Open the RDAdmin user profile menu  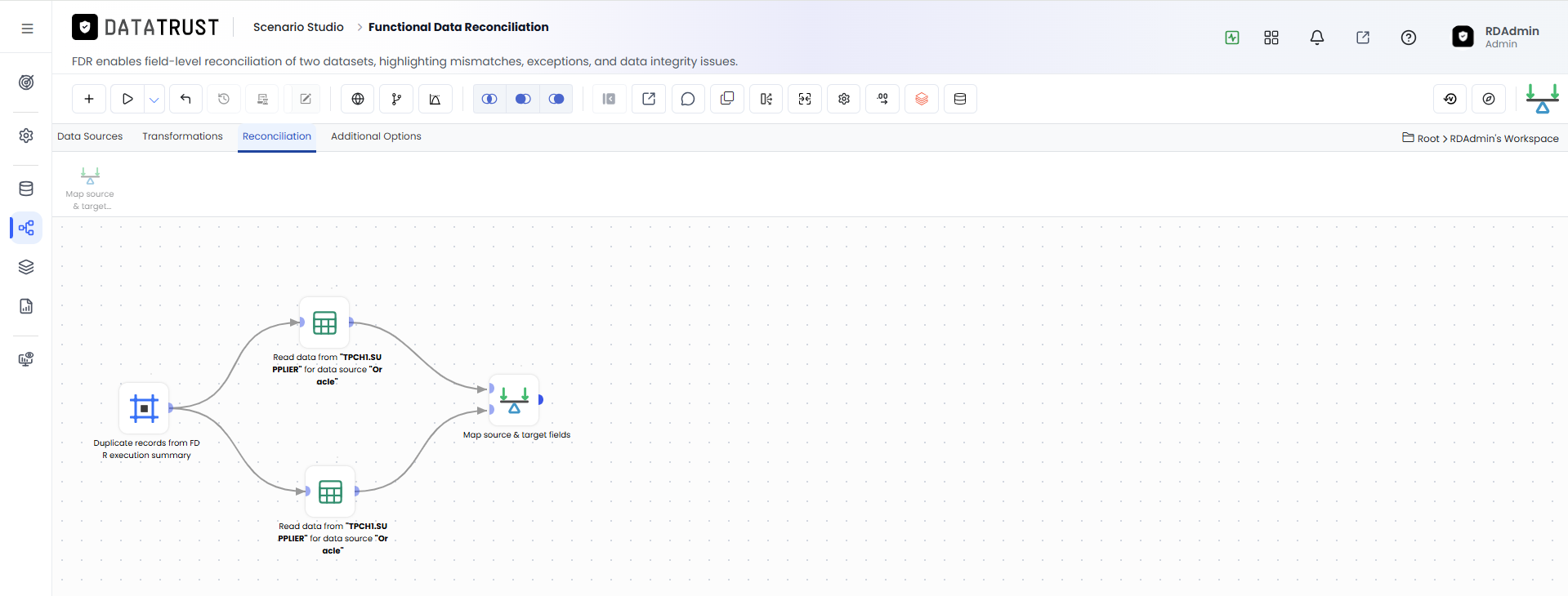click(1496, 37)
